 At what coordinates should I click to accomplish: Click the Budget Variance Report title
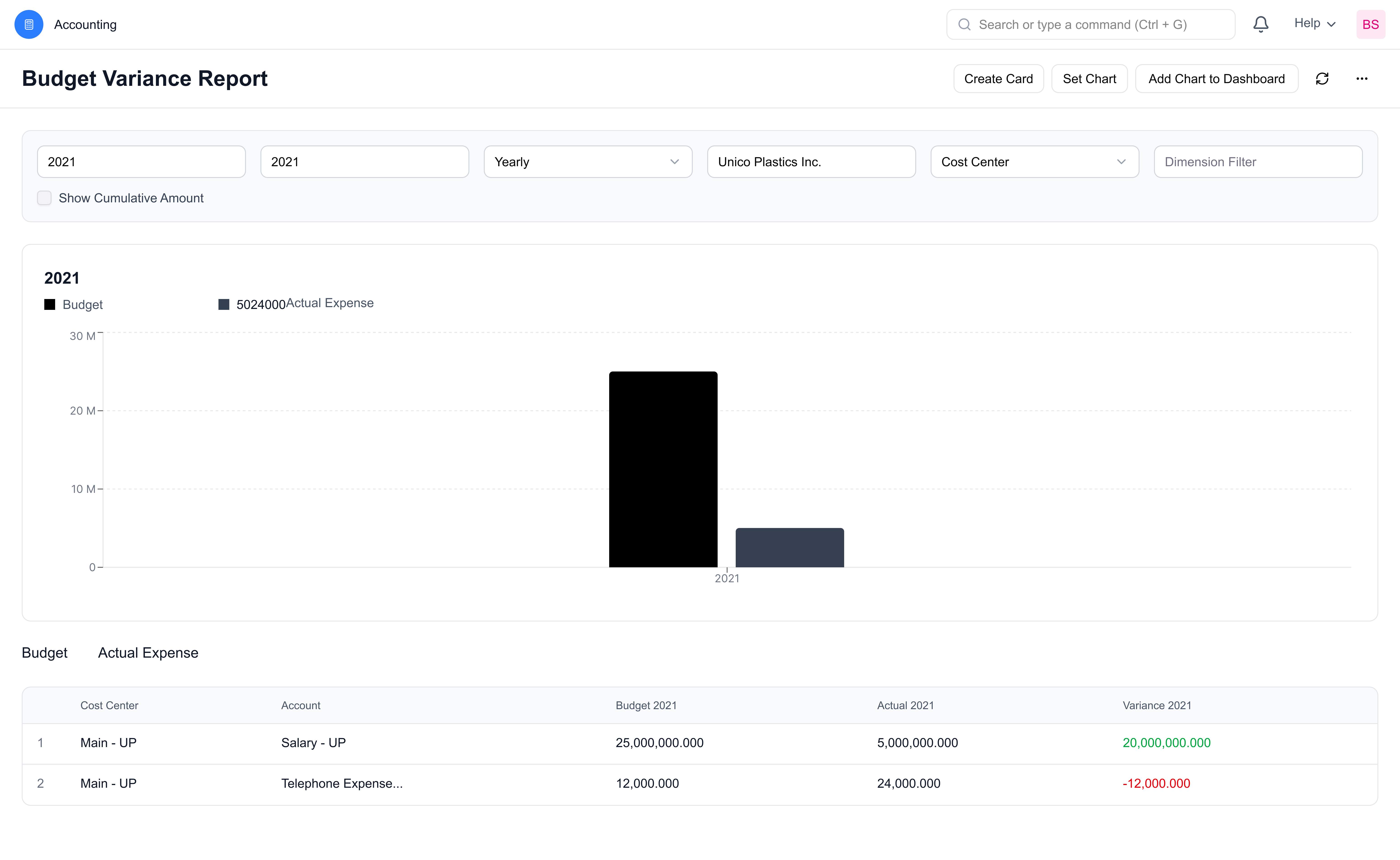click(x=145, y=79)
